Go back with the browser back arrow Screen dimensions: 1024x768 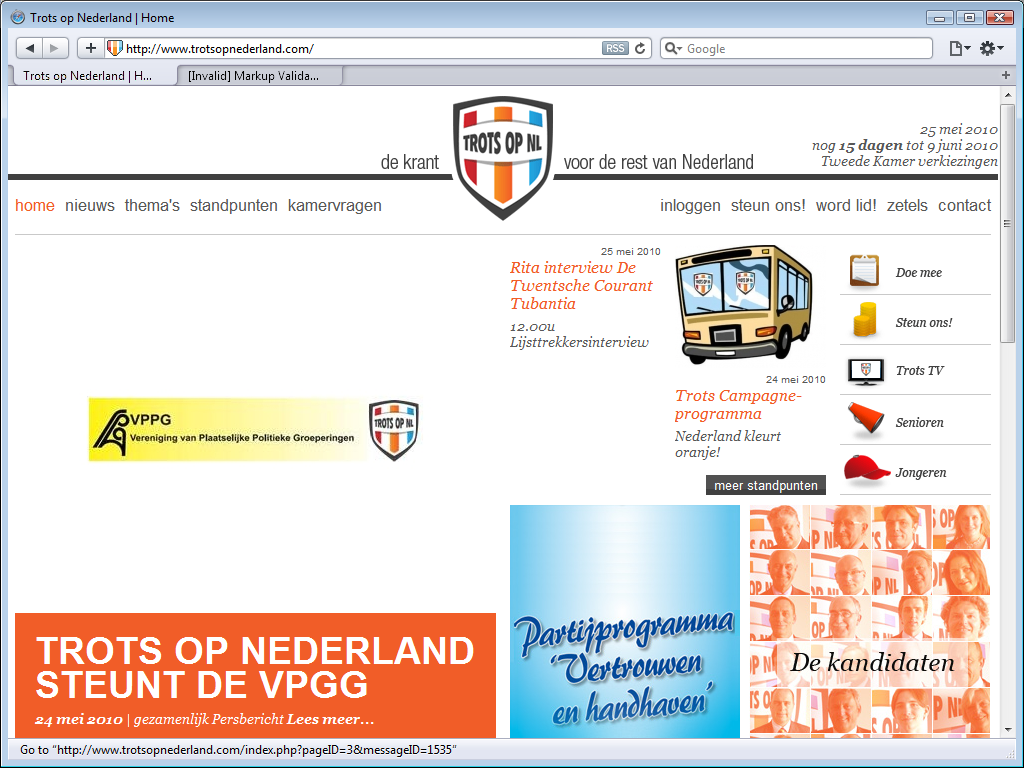click(x=29, y=48)
